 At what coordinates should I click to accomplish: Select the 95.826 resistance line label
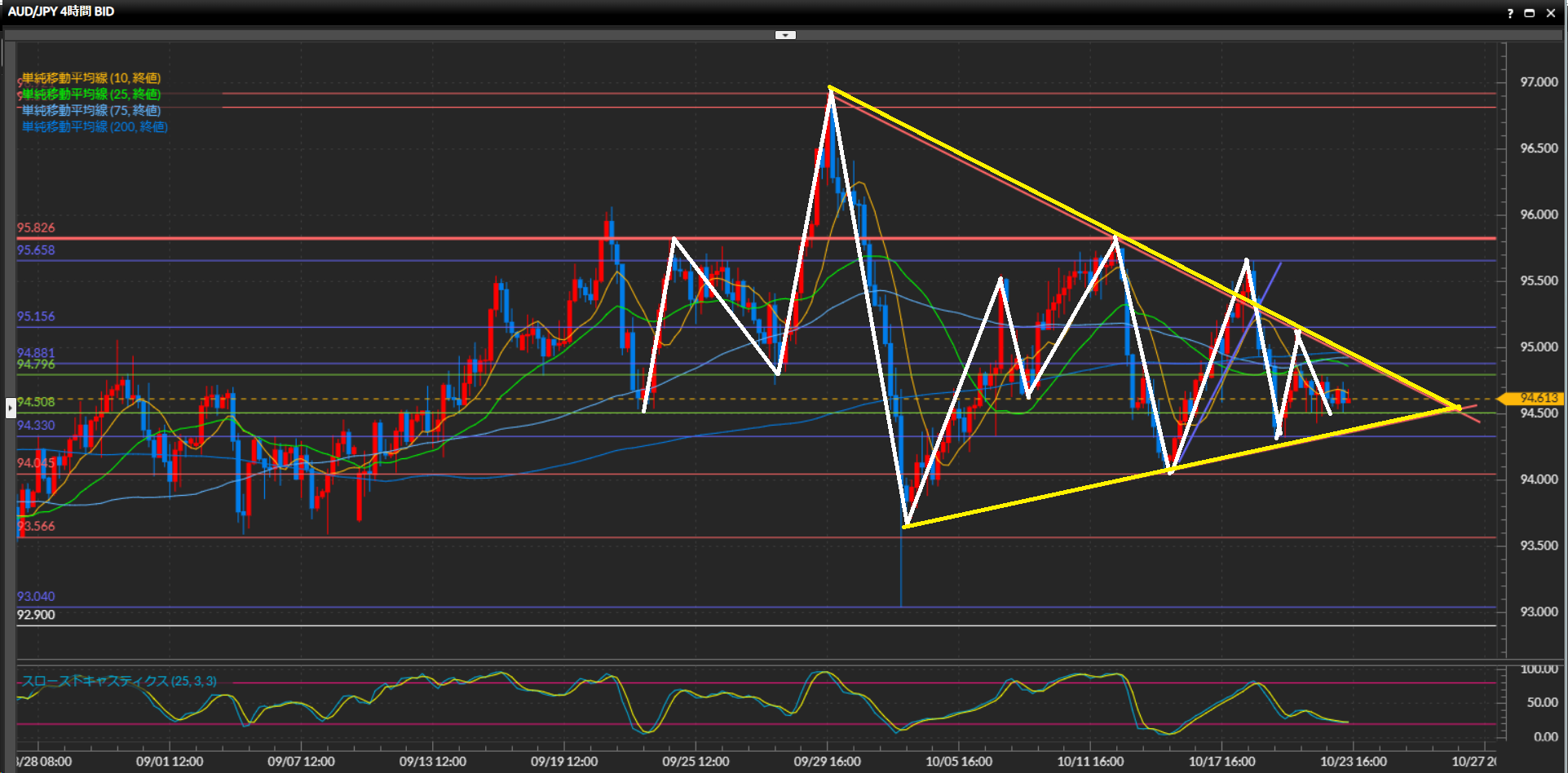click(36, 228)
